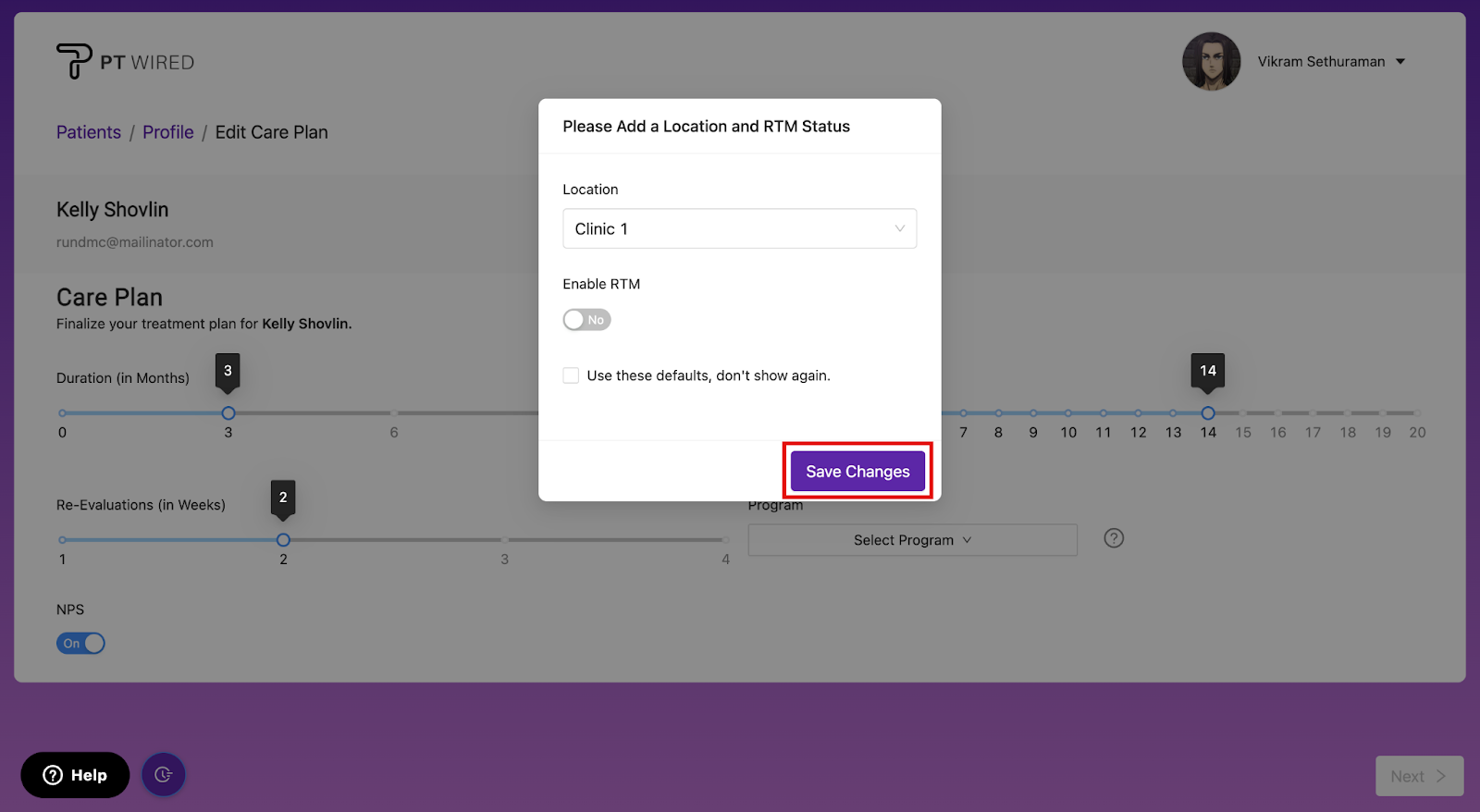Click the Next button
The width and height of the screenshot is (1480, 812).
pos(1418,777)
